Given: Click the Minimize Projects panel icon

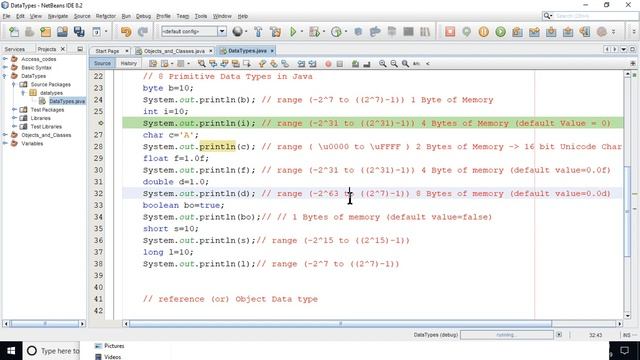Looking at the screenshot, I should pos(80,49).
